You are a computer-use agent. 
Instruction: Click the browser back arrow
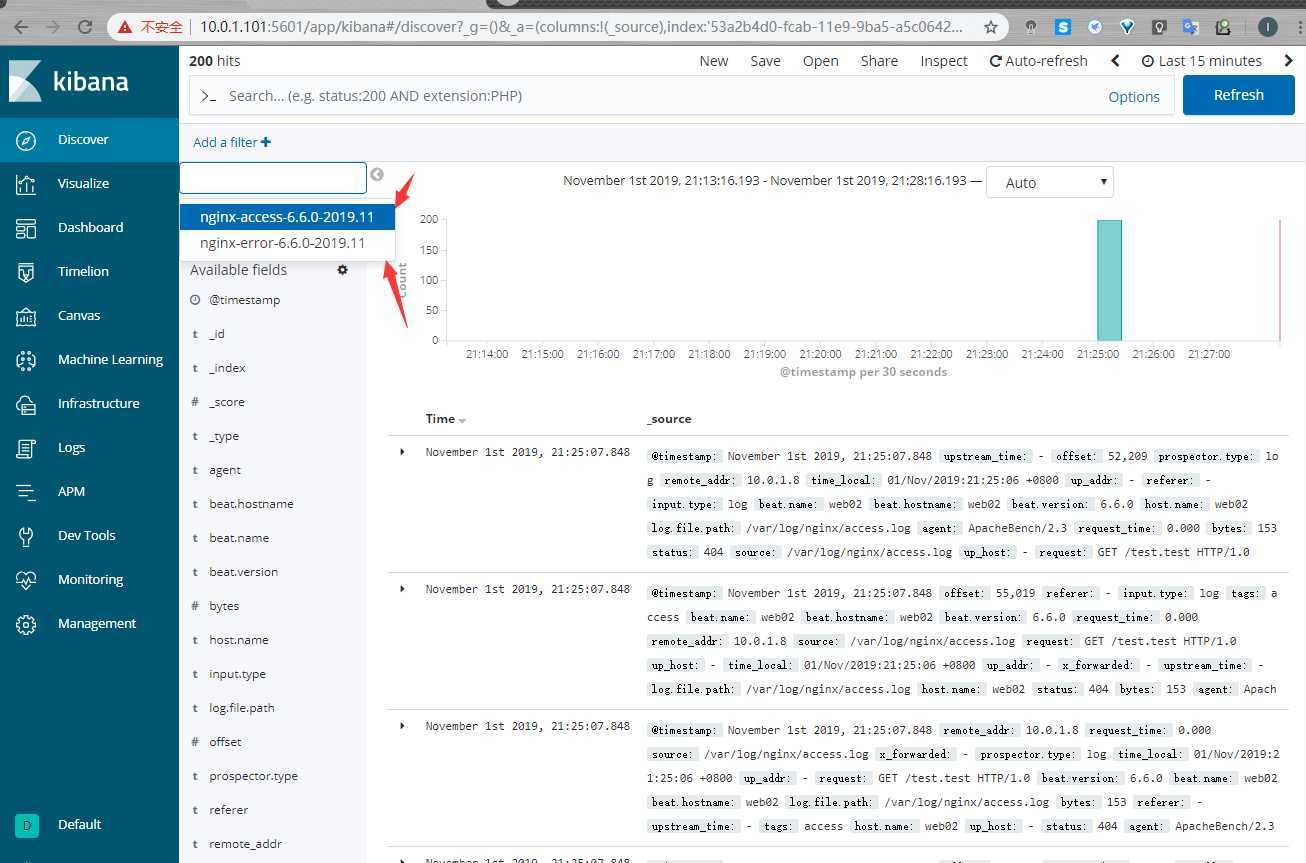21,27
